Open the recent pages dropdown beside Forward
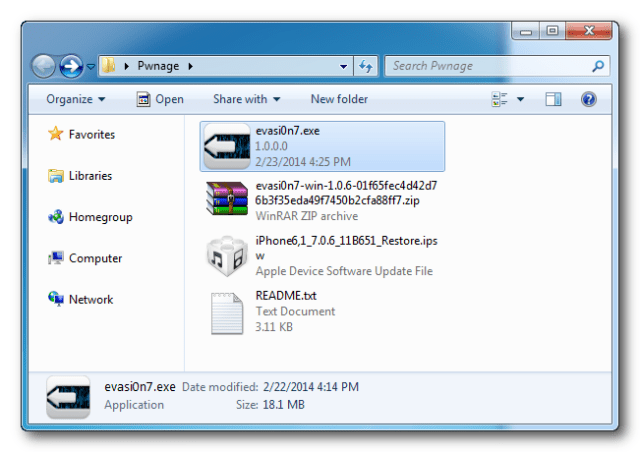This screenshot has height=452, width=640. click(x=91, y=66)
